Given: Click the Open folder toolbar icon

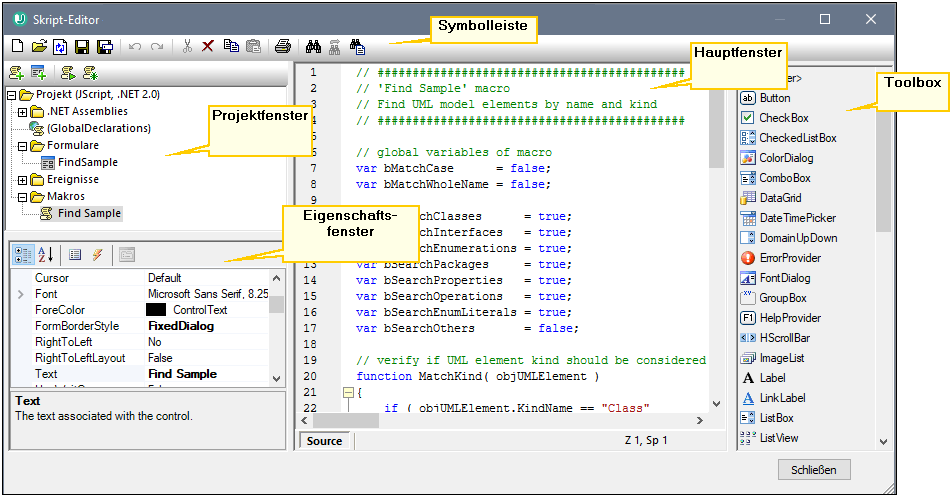Looking at the screenshot, I should (x=39, y=46).
